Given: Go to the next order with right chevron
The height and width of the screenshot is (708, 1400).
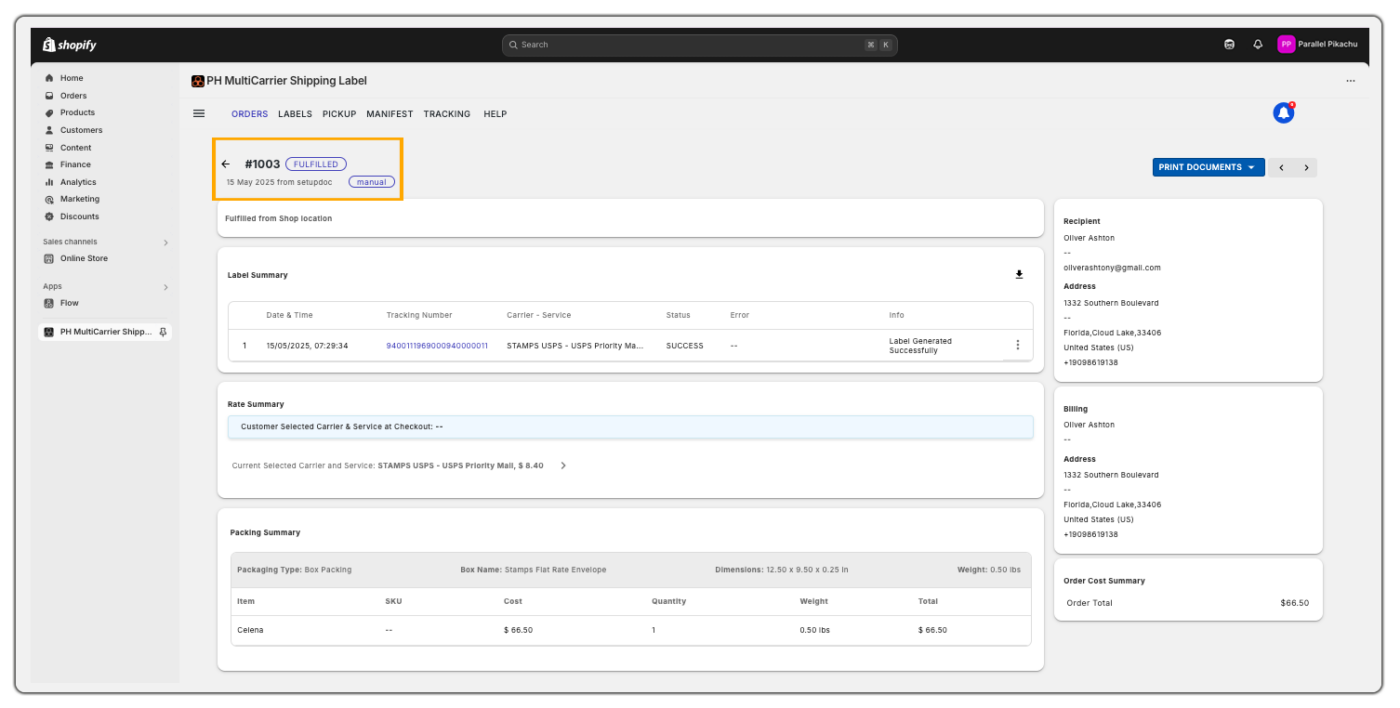Looking at the screenshot, I should click(1306, 168).
